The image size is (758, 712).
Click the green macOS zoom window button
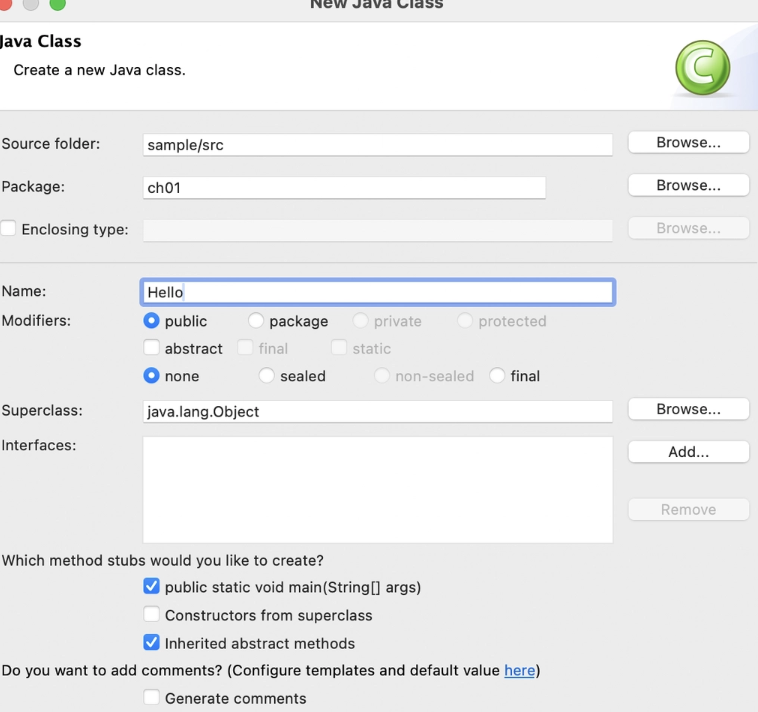coord(58,4)
